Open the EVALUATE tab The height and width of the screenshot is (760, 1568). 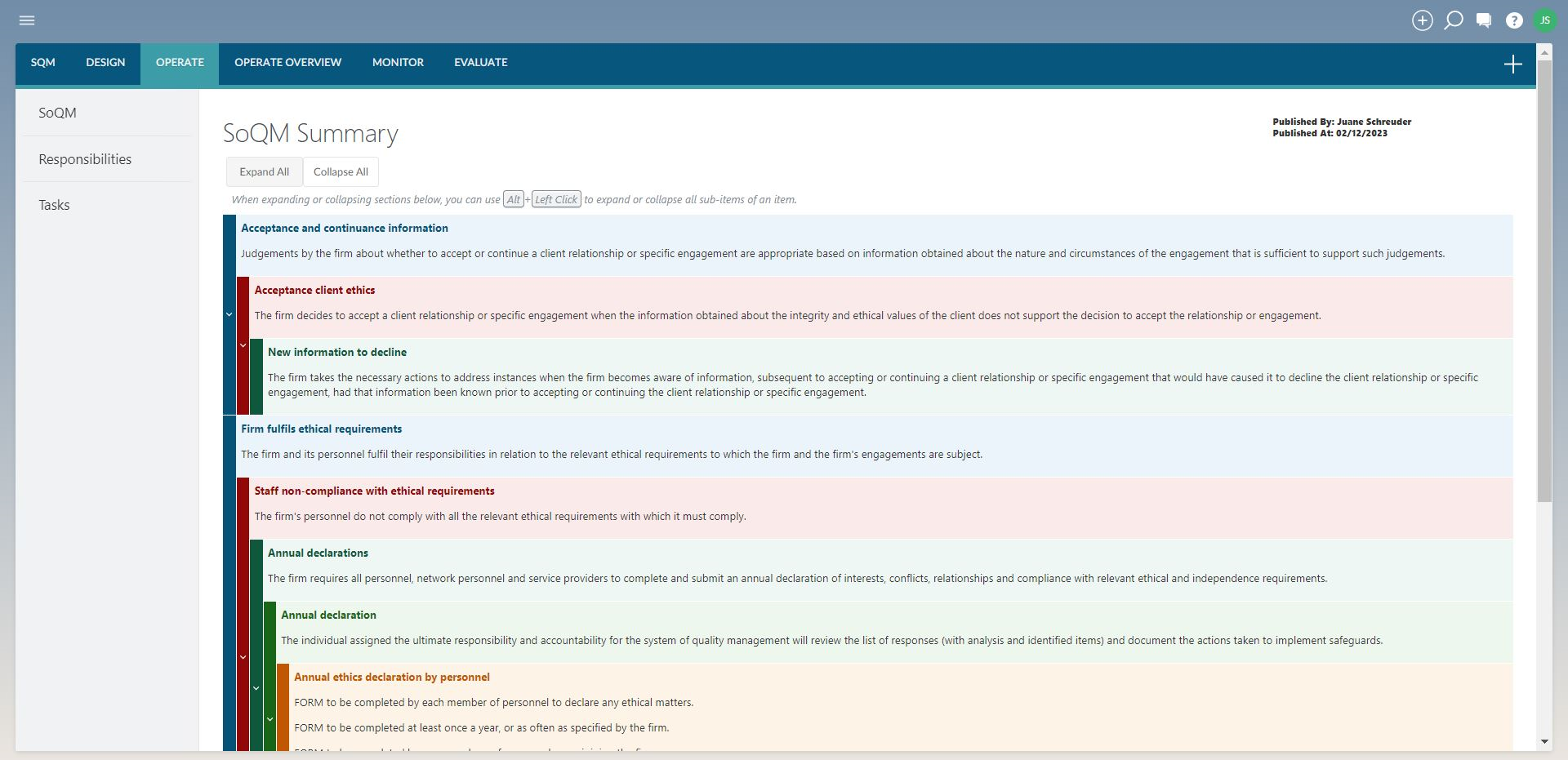tap(481, 63)
